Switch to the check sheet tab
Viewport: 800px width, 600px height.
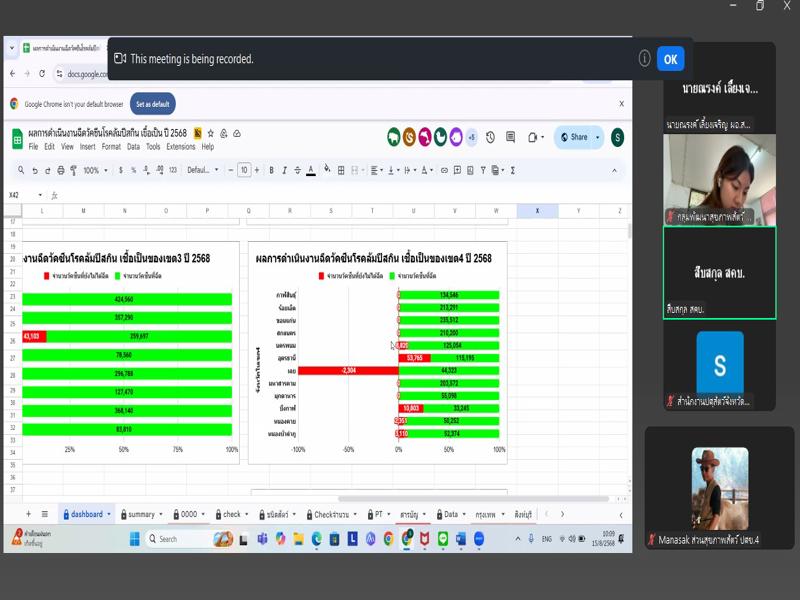232,514
